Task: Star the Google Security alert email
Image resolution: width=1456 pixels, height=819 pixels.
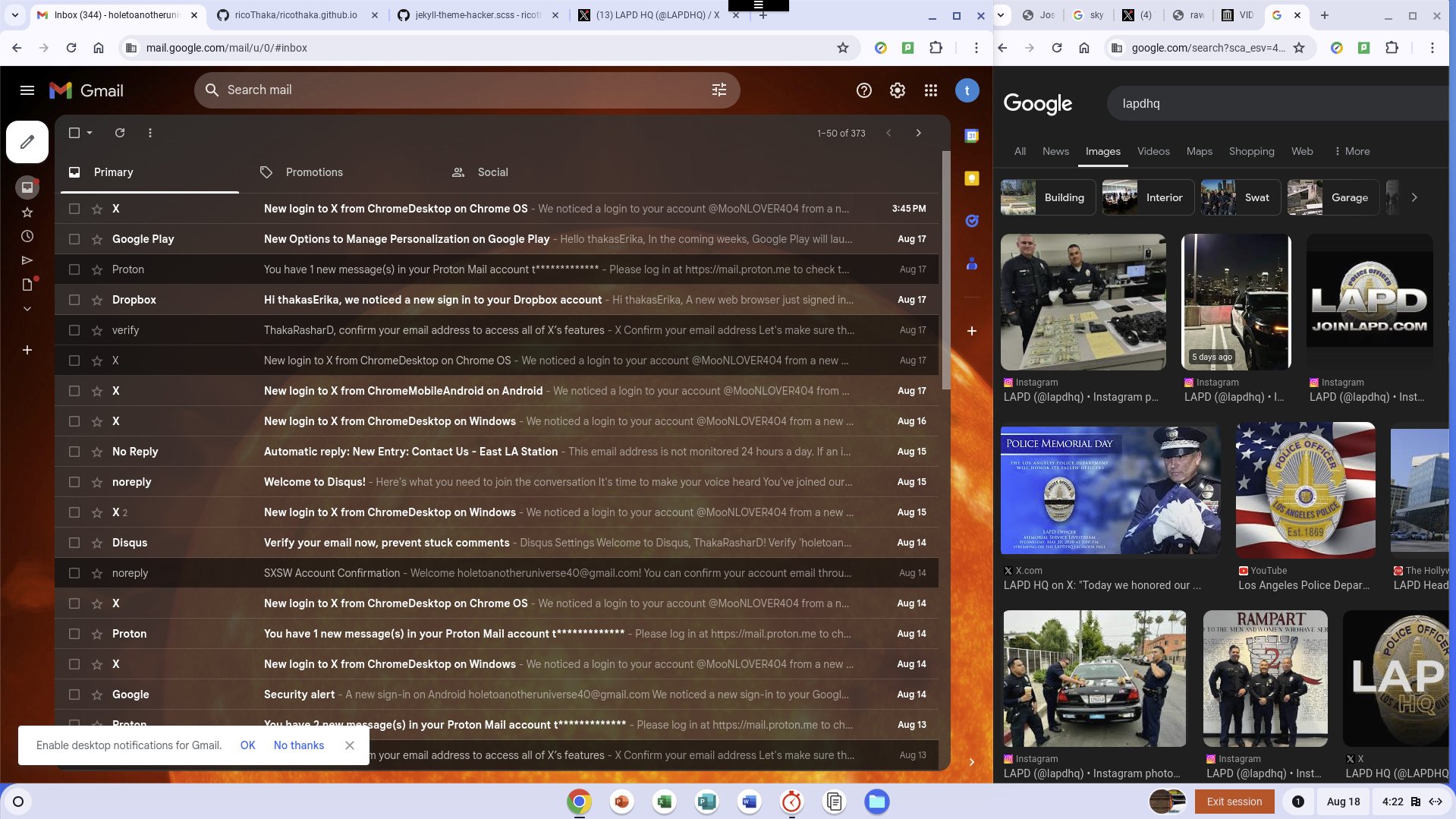Action: (97, 695)
